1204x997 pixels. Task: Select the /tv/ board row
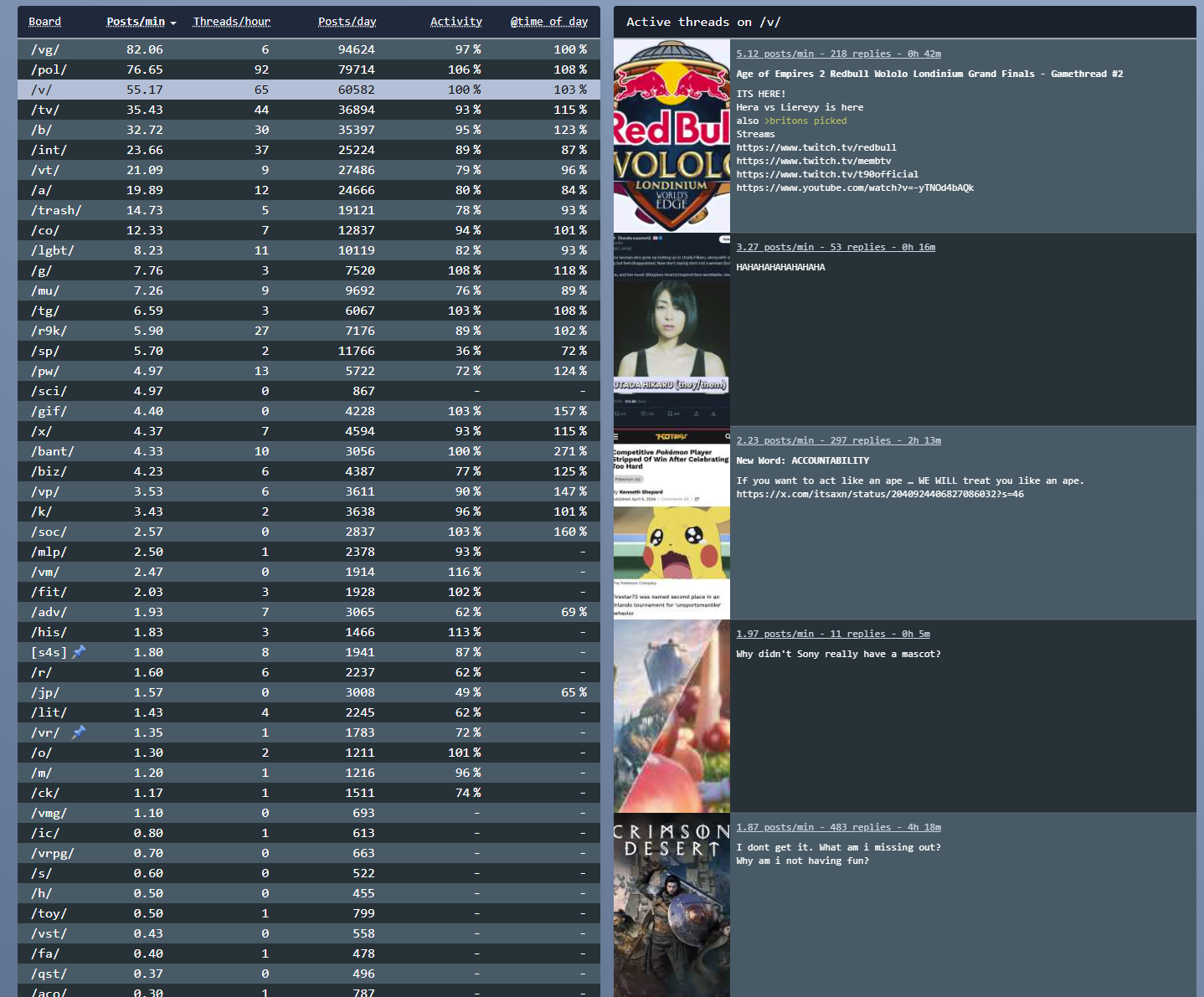tap(309, 110)
